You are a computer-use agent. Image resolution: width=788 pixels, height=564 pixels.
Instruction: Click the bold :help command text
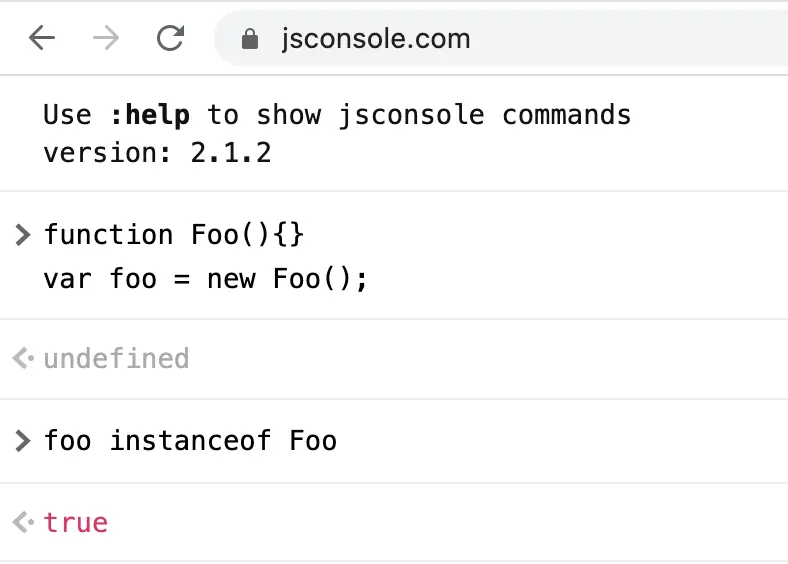pos(150,115)
